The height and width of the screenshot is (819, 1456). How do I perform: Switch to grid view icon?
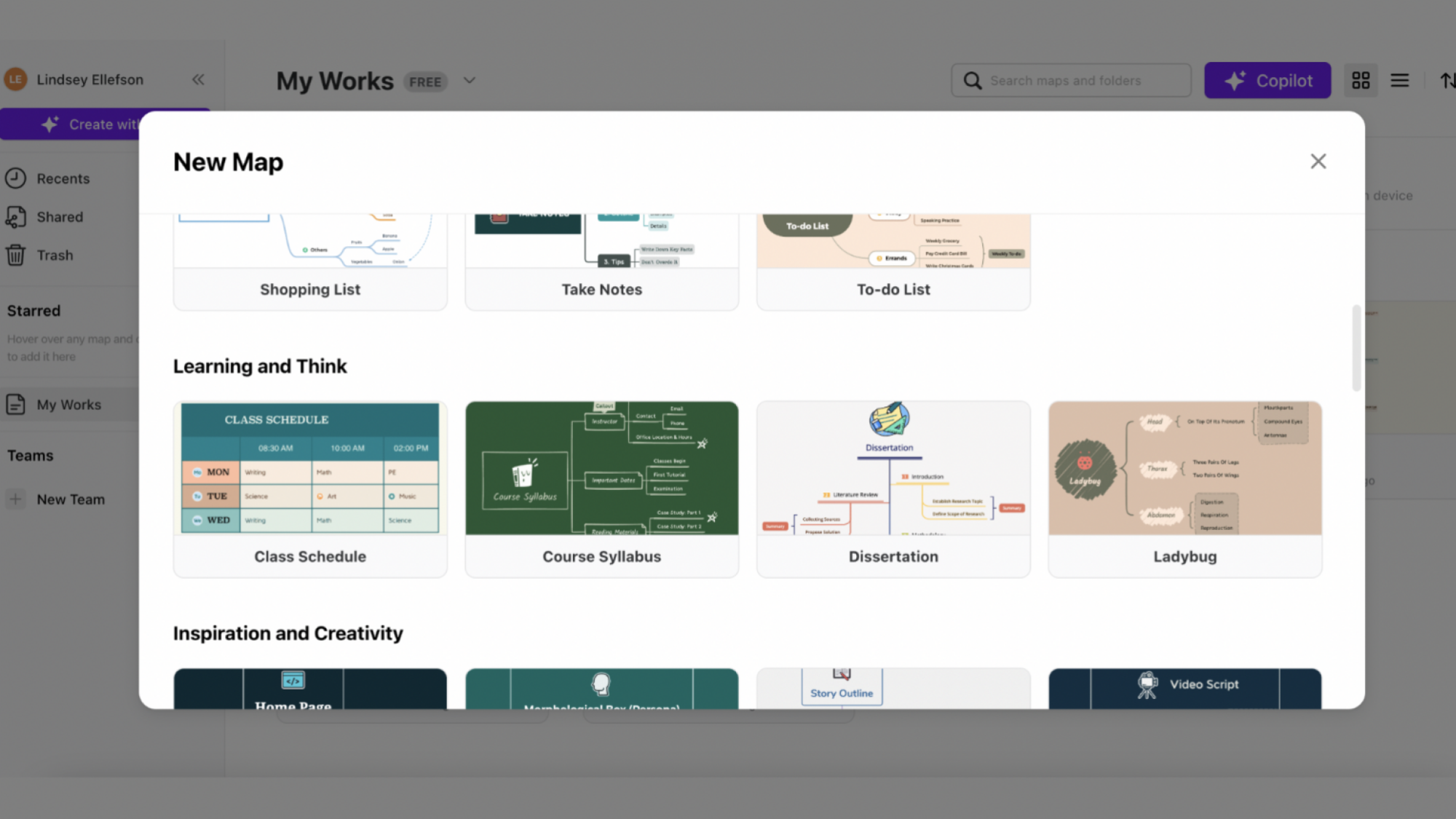click(x=1361, y=80)
